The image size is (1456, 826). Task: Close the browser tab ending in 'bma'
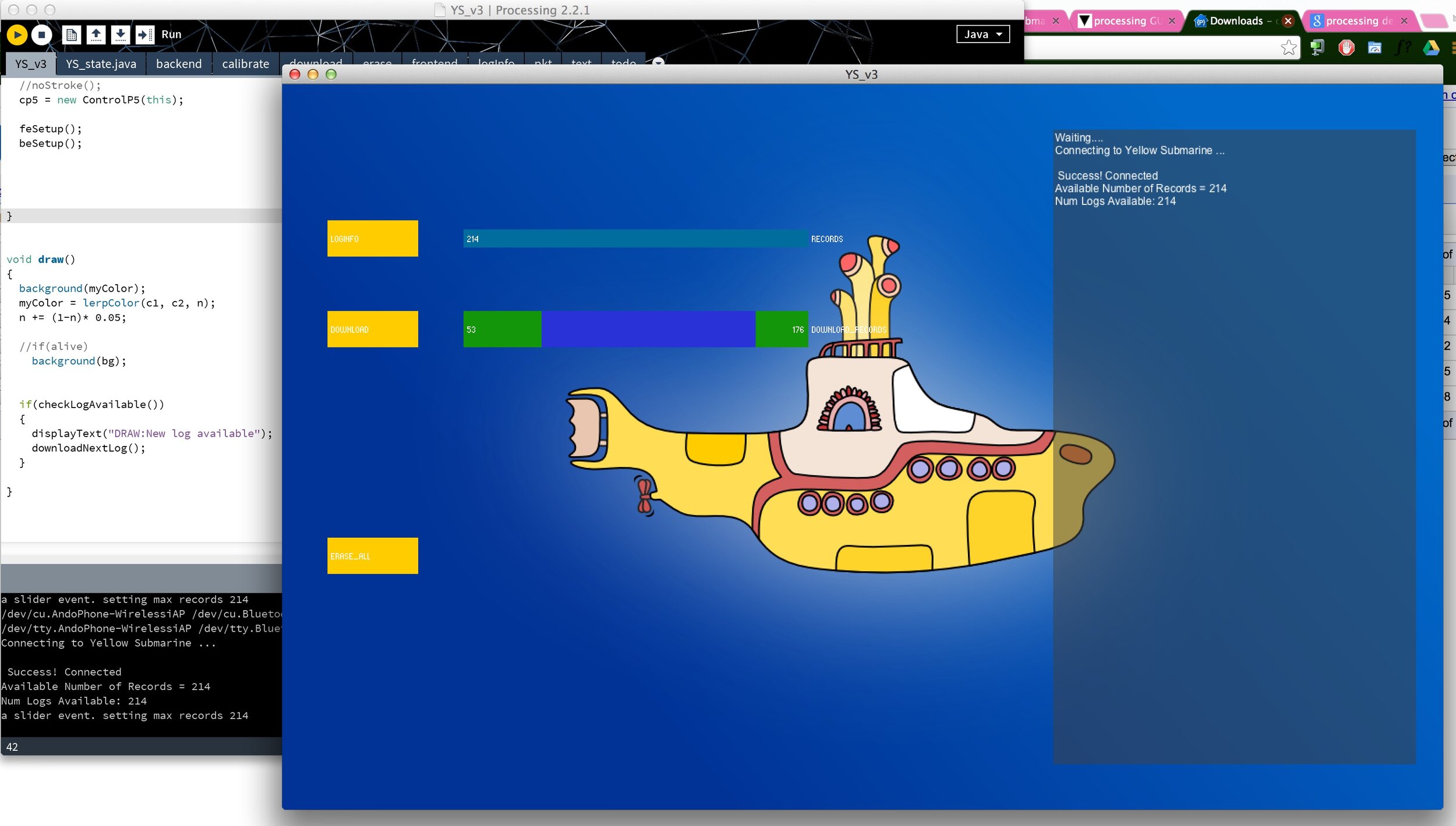tap(1056, 21)
